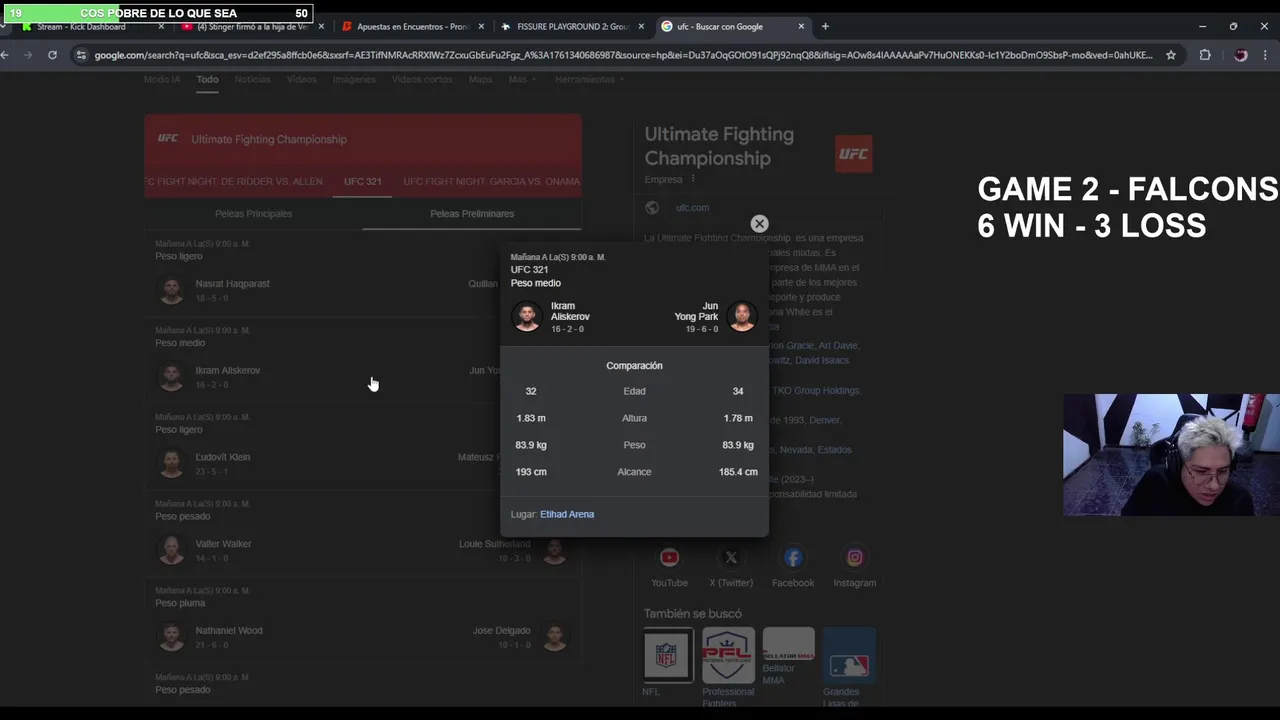This screenshot has width=1280, height=720.
Task: Open Nasrat Haqparast's fight row
Action: coord(363,274)
